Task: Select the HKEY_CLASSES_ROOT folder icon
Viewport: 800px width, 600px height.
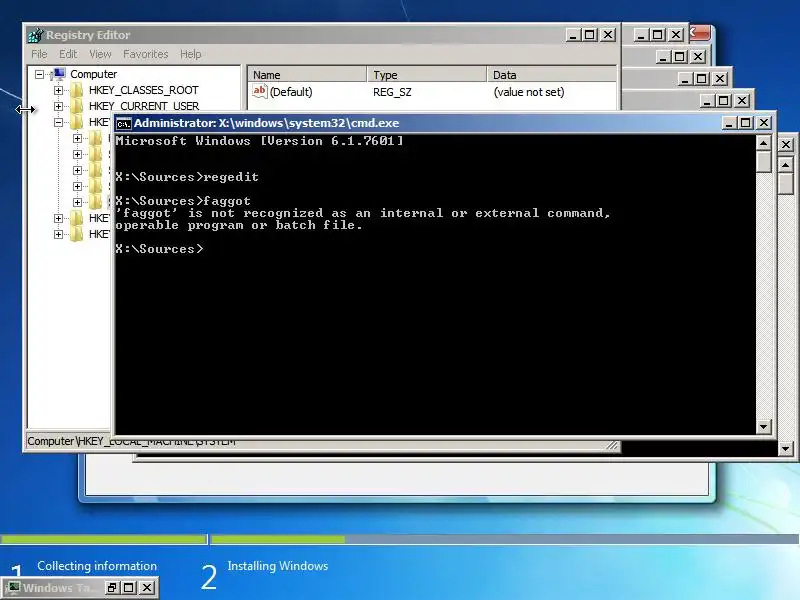Action: [77, 90]
